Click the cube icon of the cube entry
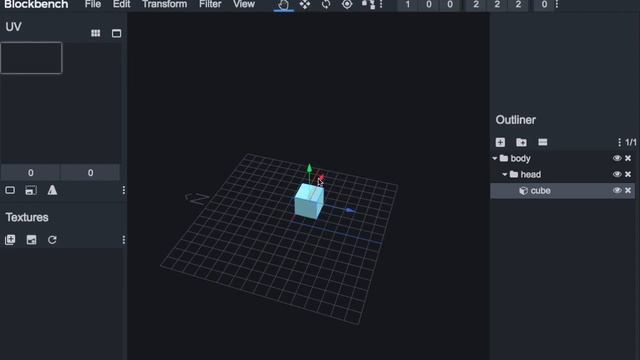640x360 pixels. click(x=523, y=191)
